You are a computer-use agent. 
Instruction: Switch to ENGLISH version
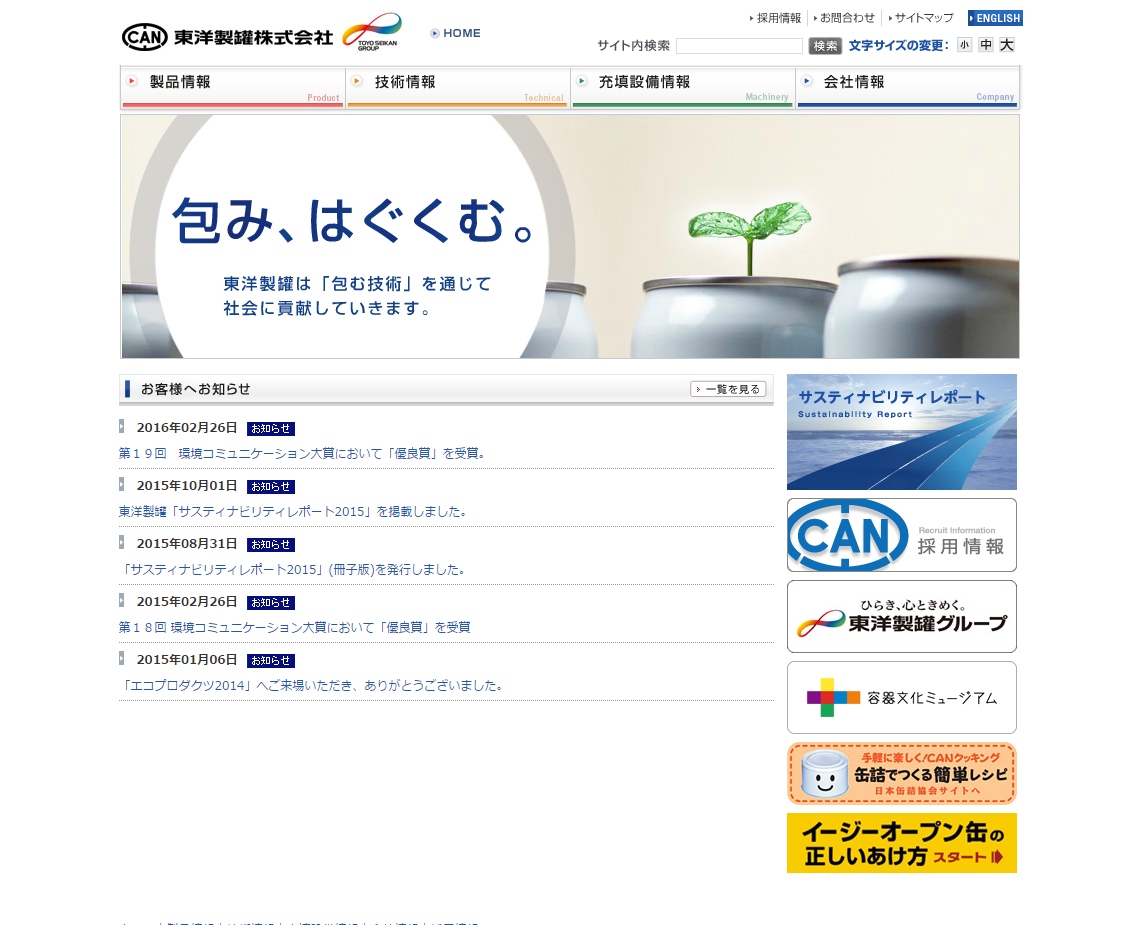click(995, 18)
